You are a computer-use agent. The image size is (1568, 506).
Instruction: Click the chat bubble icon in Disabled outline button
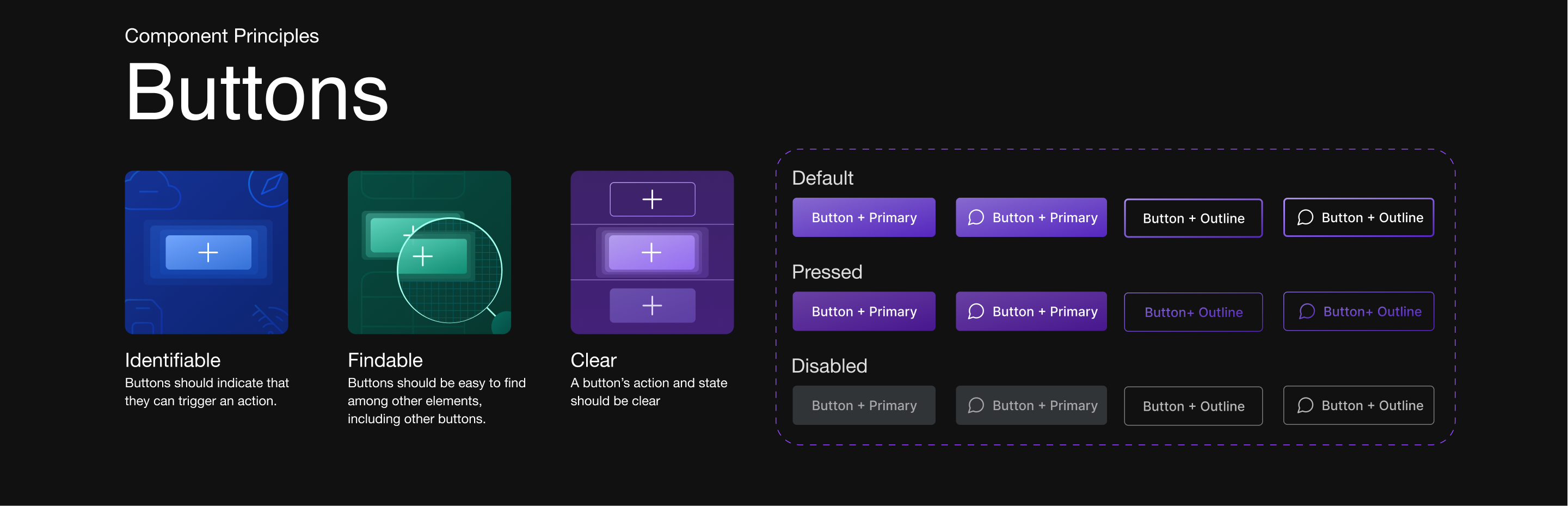pos(1305,405)
